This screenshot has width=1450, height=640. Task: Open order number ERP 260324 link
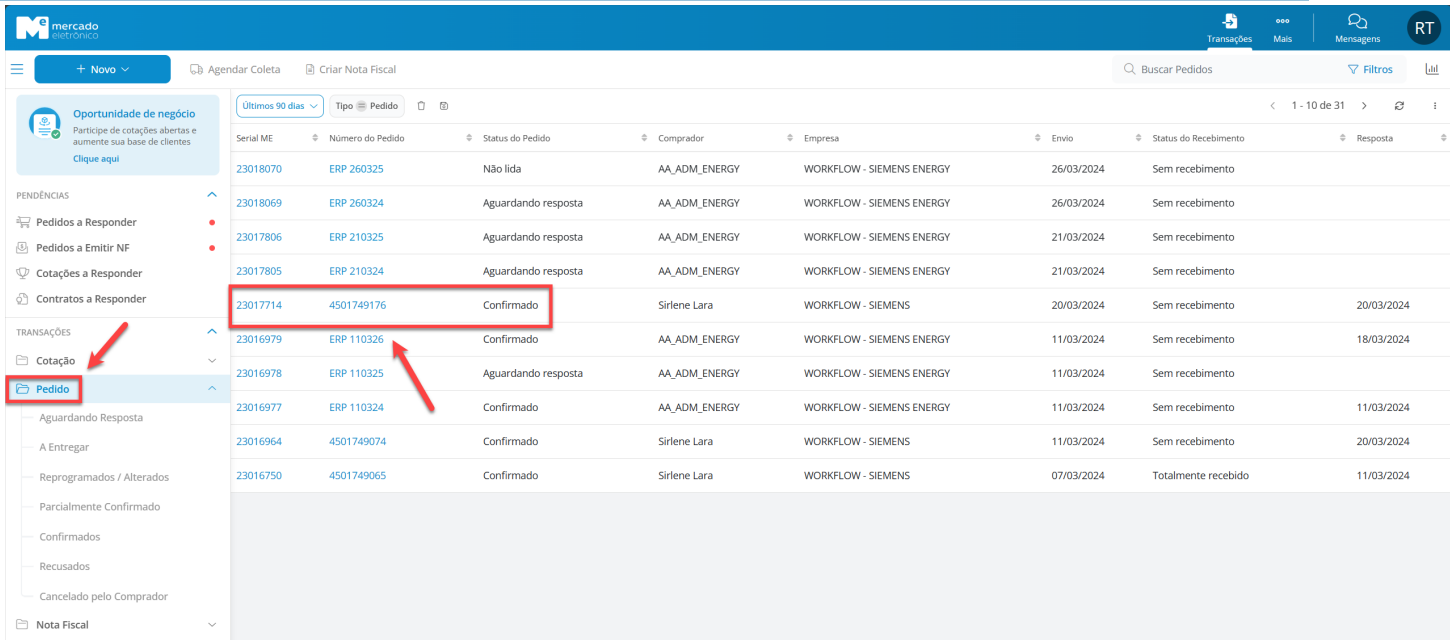pos(356,203)
